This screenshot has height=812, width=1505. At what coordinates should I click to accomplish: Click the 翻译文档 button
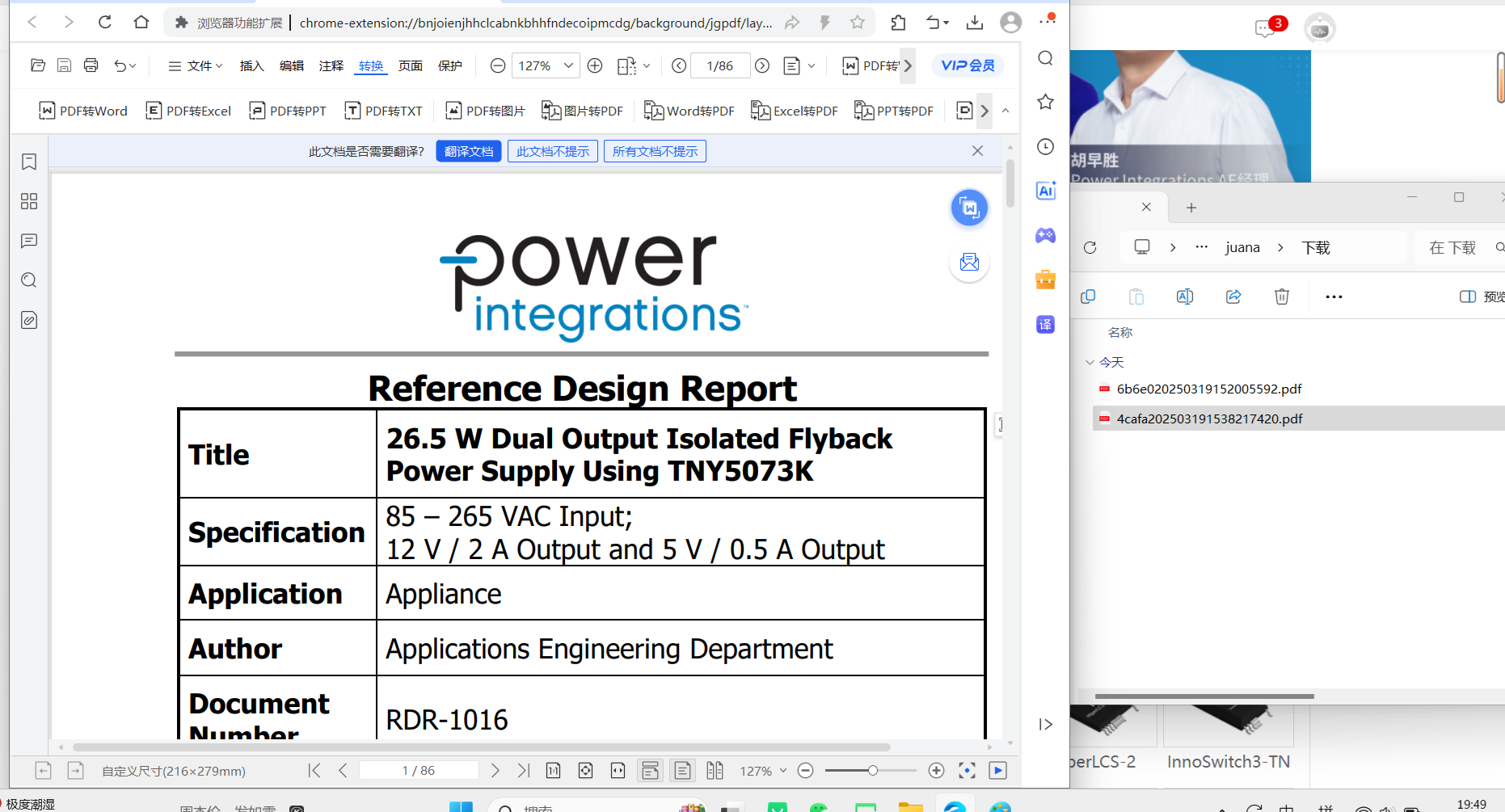pos(469,151)
